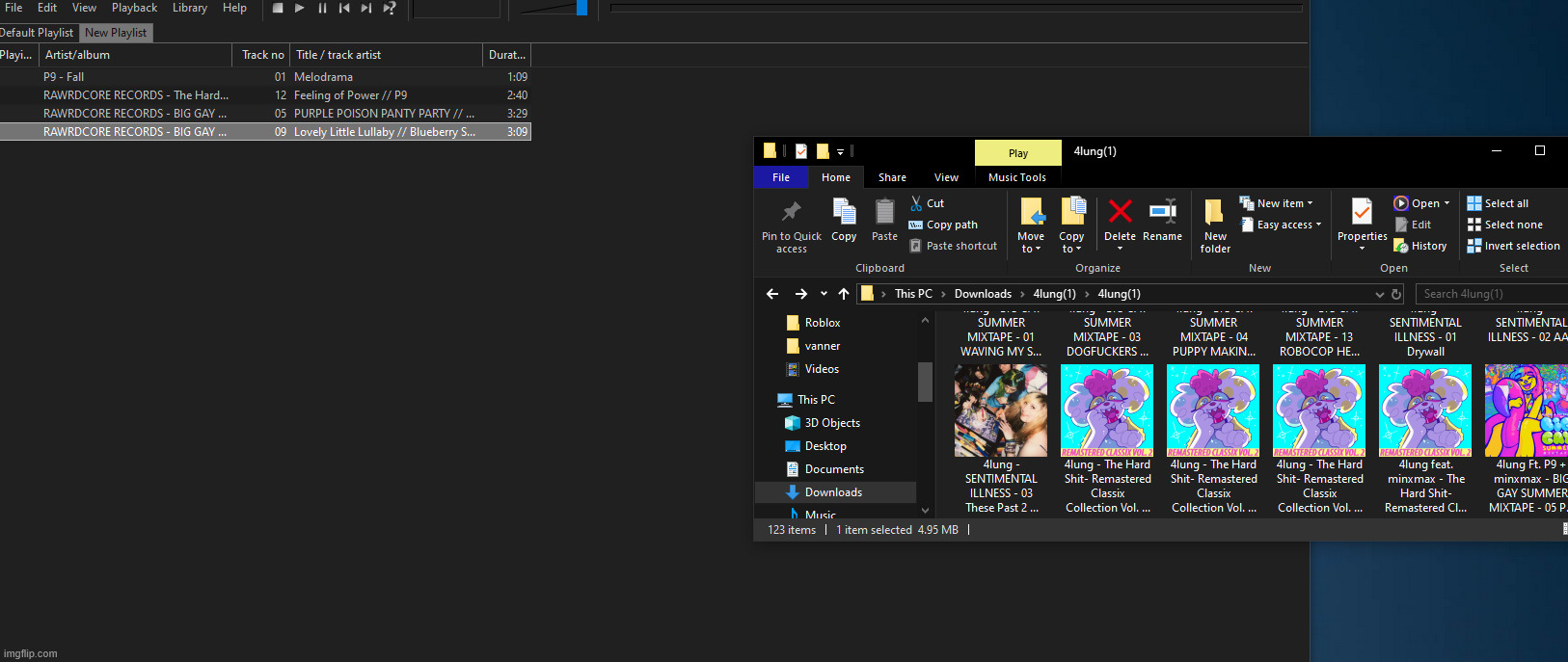Screen dimensions: 1568x662
Task: Skip to the next track
Action: (x=366, y=8)
